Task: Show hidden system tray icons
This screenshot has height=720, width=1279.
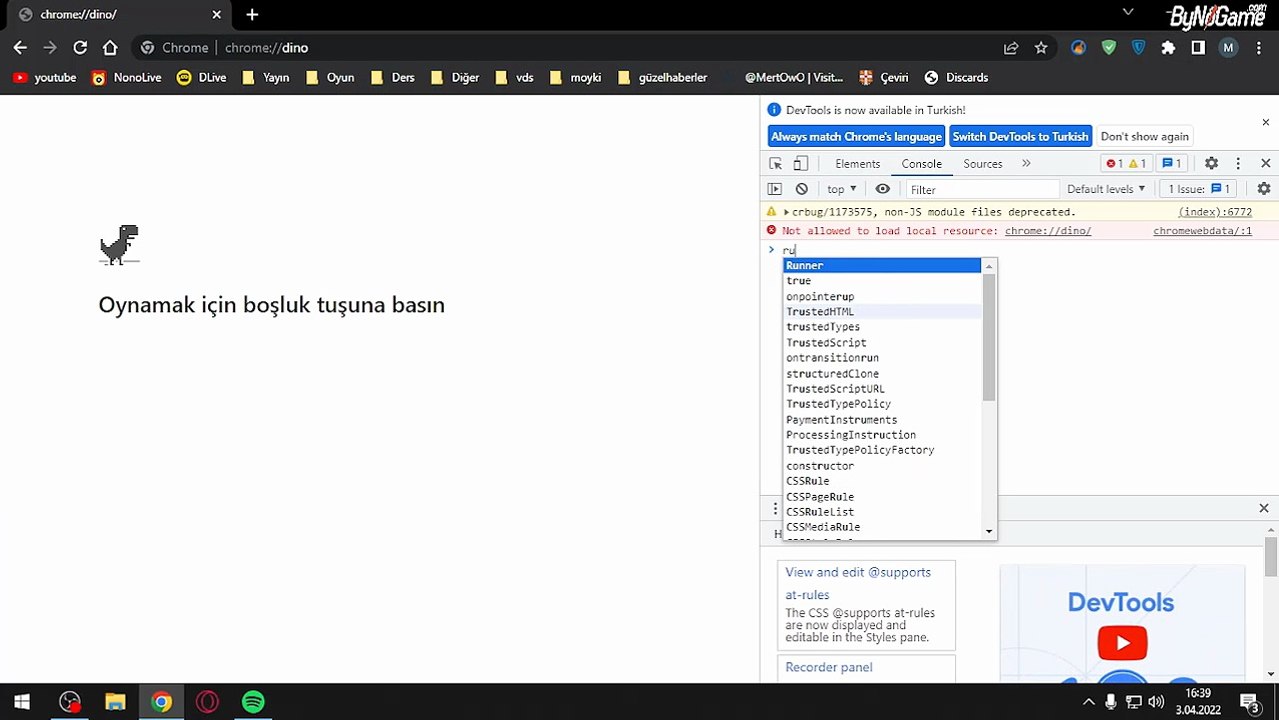Action: click(1088, 702)
